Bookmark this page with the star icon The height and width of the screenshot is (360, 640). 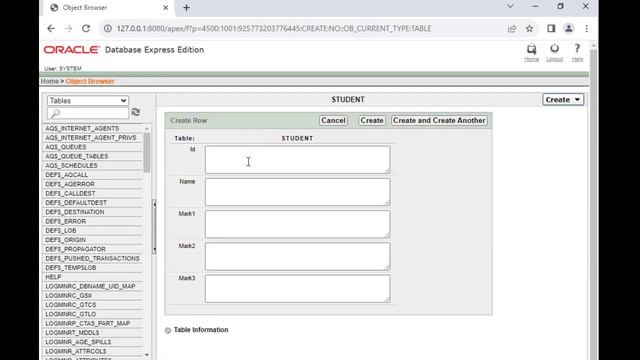pos(529,29)
